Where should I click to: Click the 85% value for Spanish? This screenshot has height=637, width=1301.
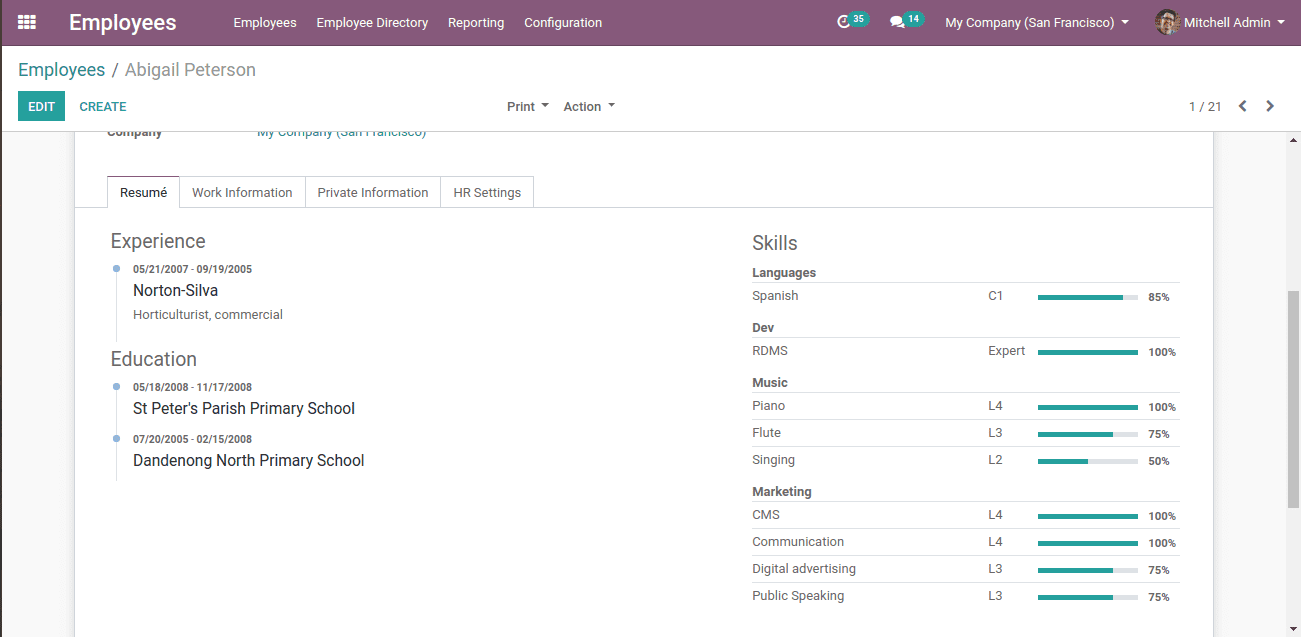tap(1159, 297)
